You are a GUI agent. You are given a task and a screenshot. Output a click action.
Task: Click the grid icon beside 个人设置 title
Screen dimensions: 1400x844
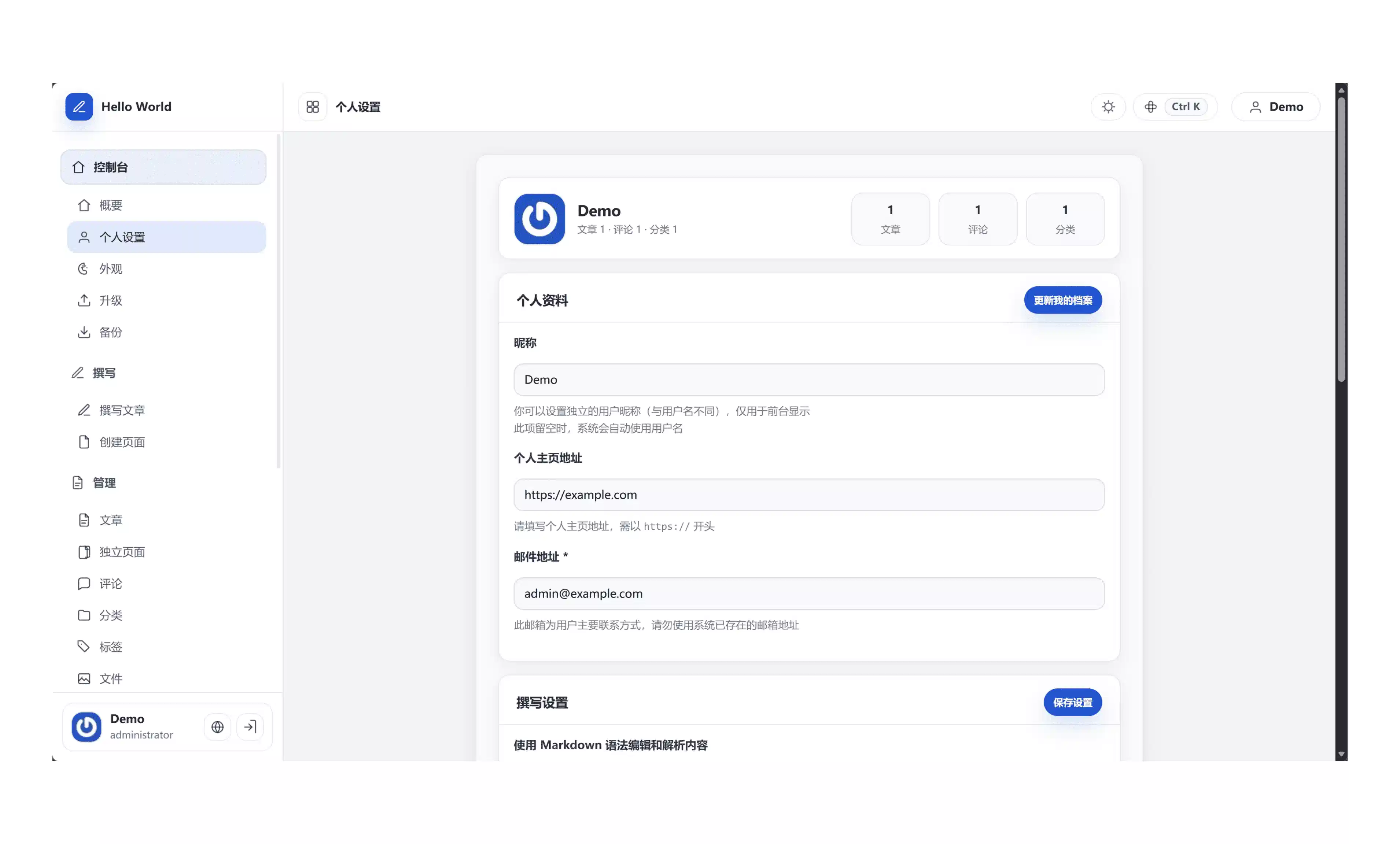(x=313, y=107)
